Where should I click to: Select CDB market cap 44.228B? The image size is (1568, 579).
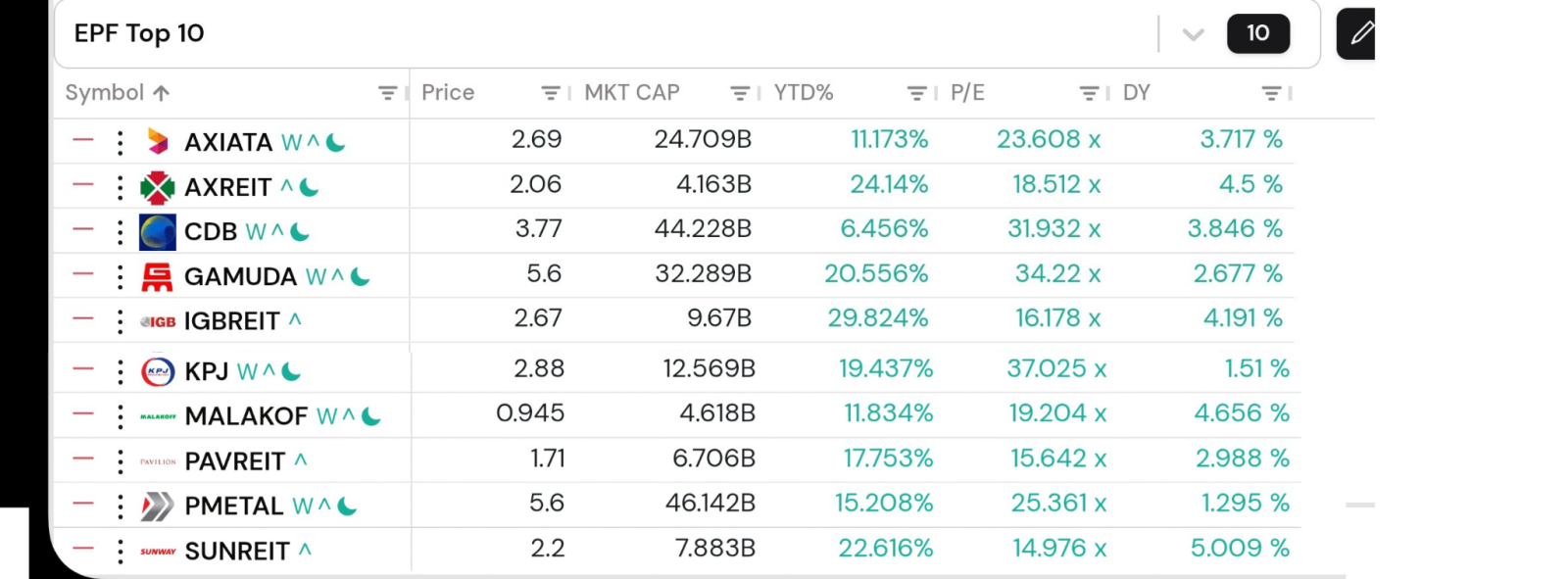coord(703,229)
